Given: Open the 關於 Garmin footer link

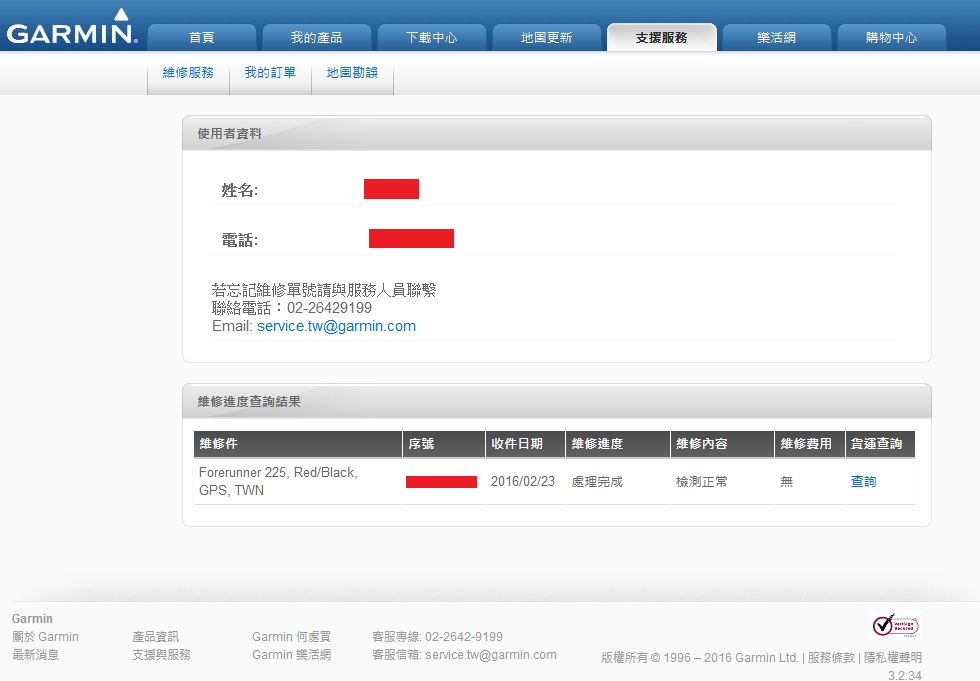Looking at the screenshot, I should tap(46, 637).
